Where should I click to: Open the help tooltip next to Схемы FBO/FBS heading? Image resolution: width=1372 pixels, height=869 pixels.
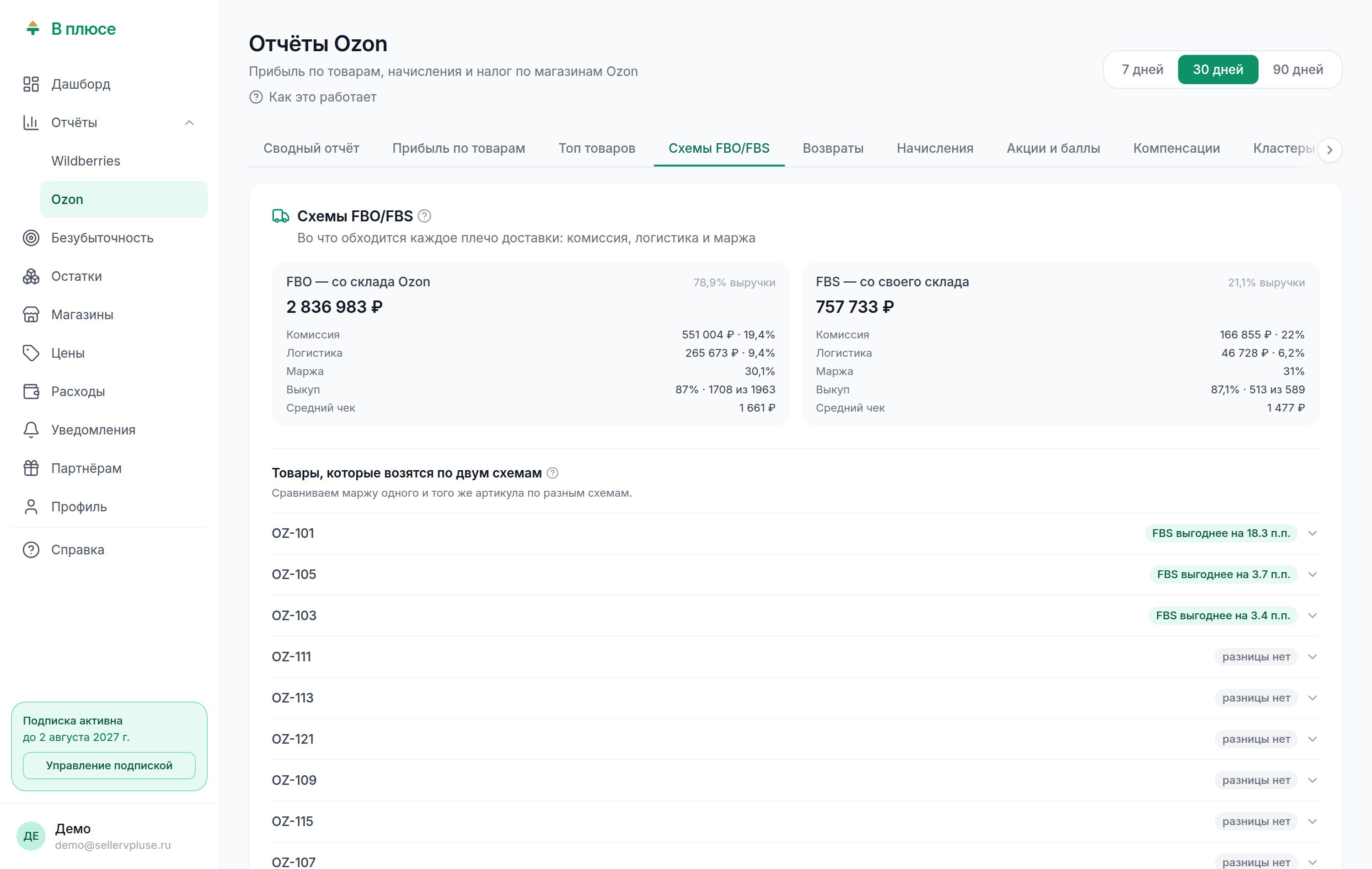click(x=424, y=216)
